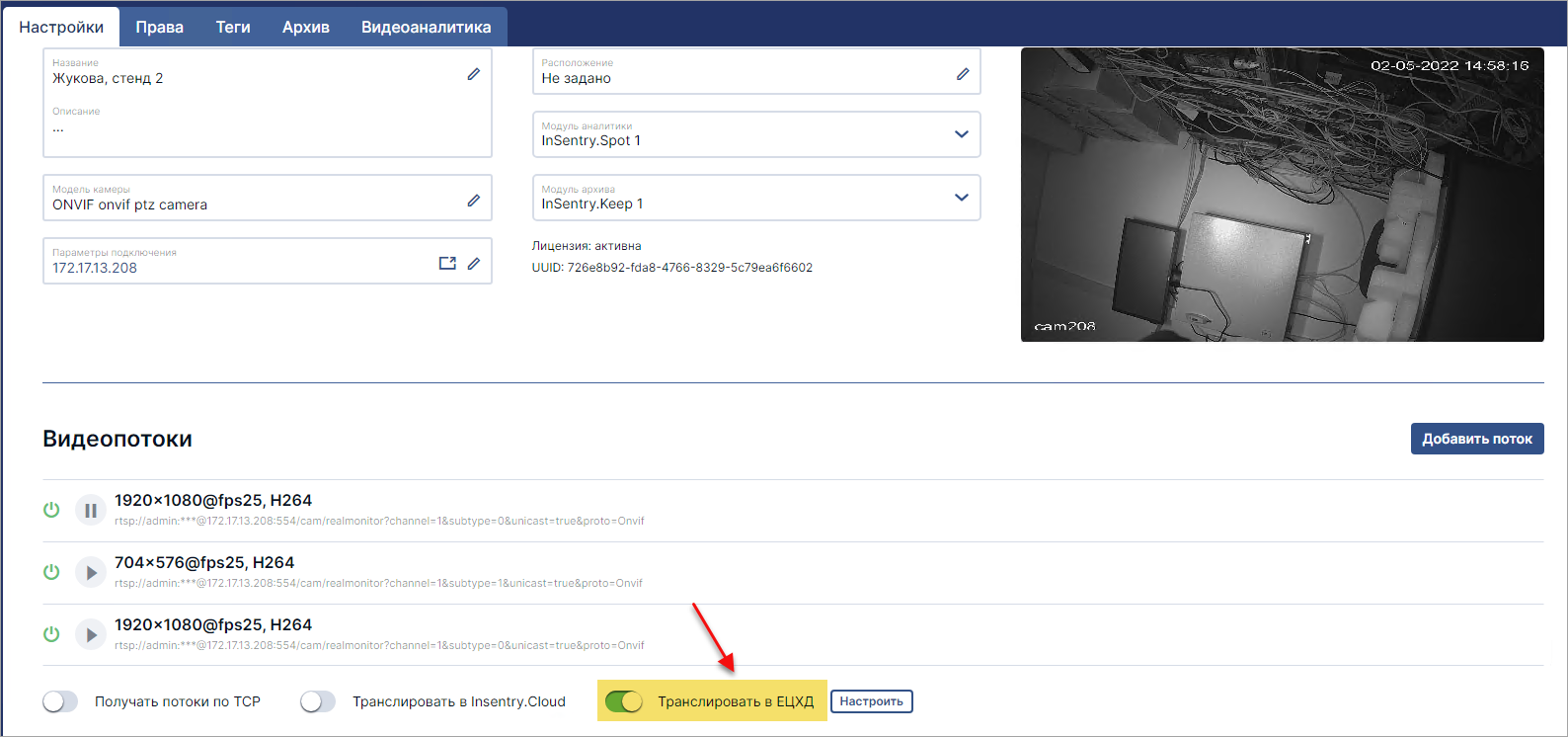Enable Получать потоки по TCP switch
Screen dimensions: 1568x737
click(x=60, y=701)
